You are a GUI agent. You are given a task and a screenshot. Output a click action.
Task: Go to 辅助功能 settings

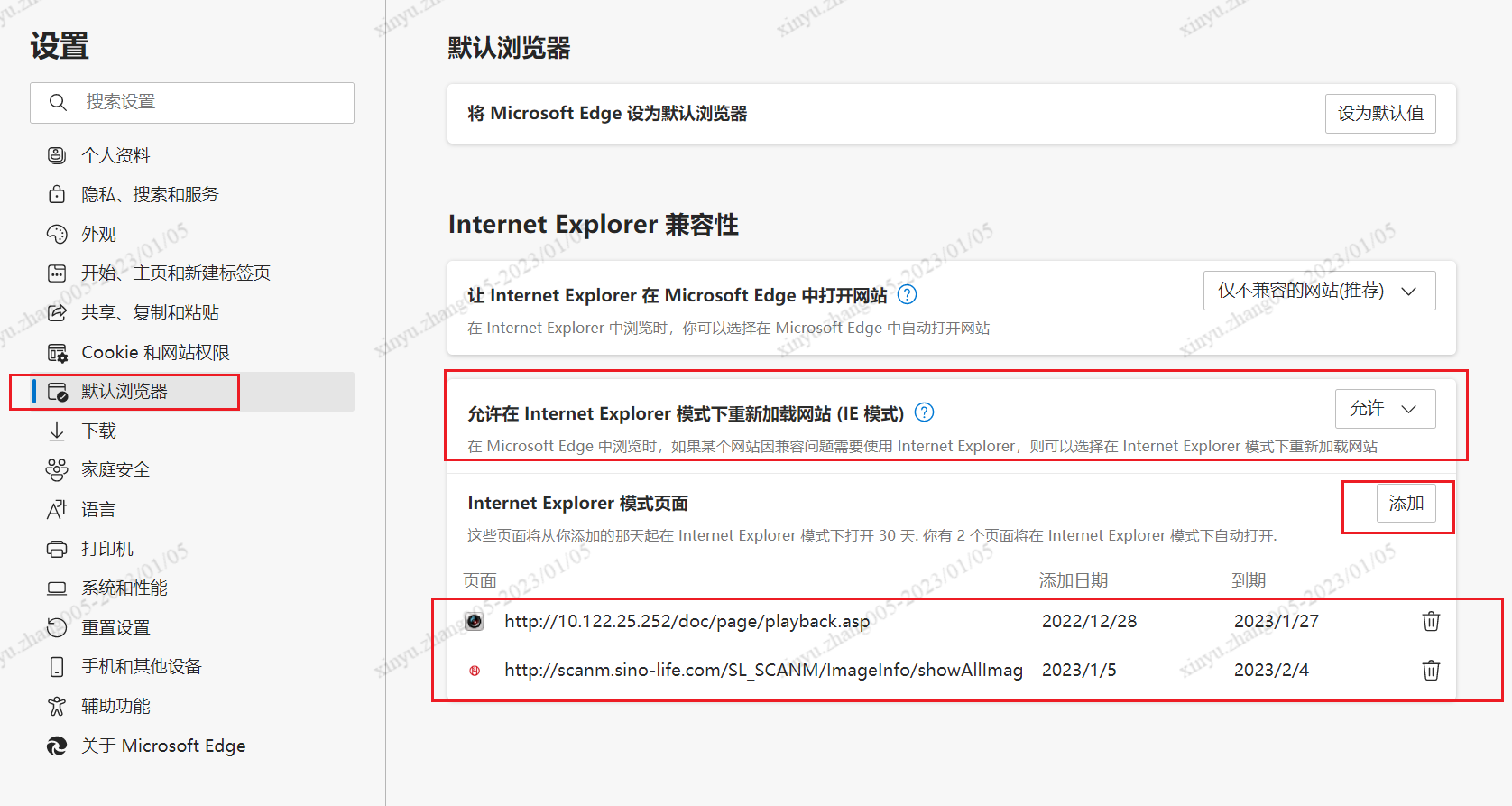coord(115,706)
